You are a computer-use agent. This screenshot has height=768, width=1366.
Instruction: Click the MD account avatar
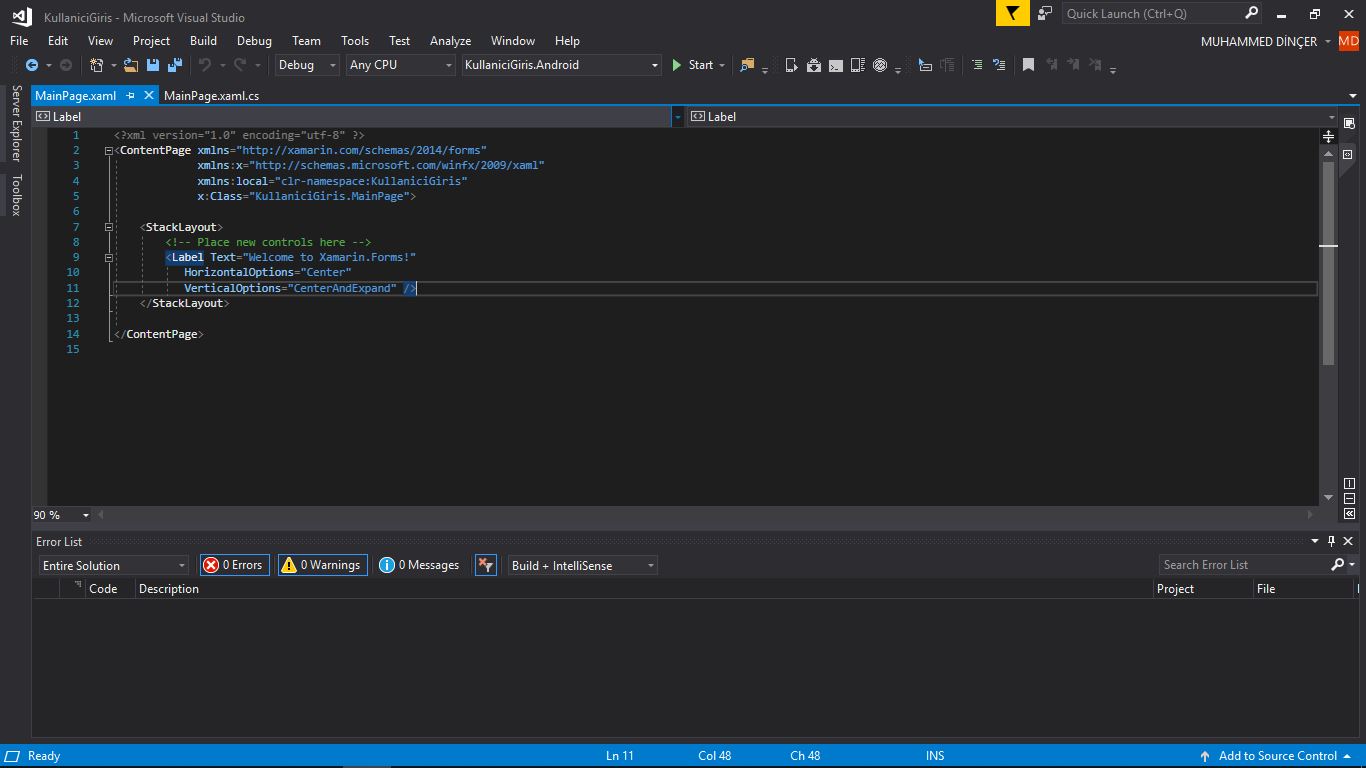tap(1349, 41)
